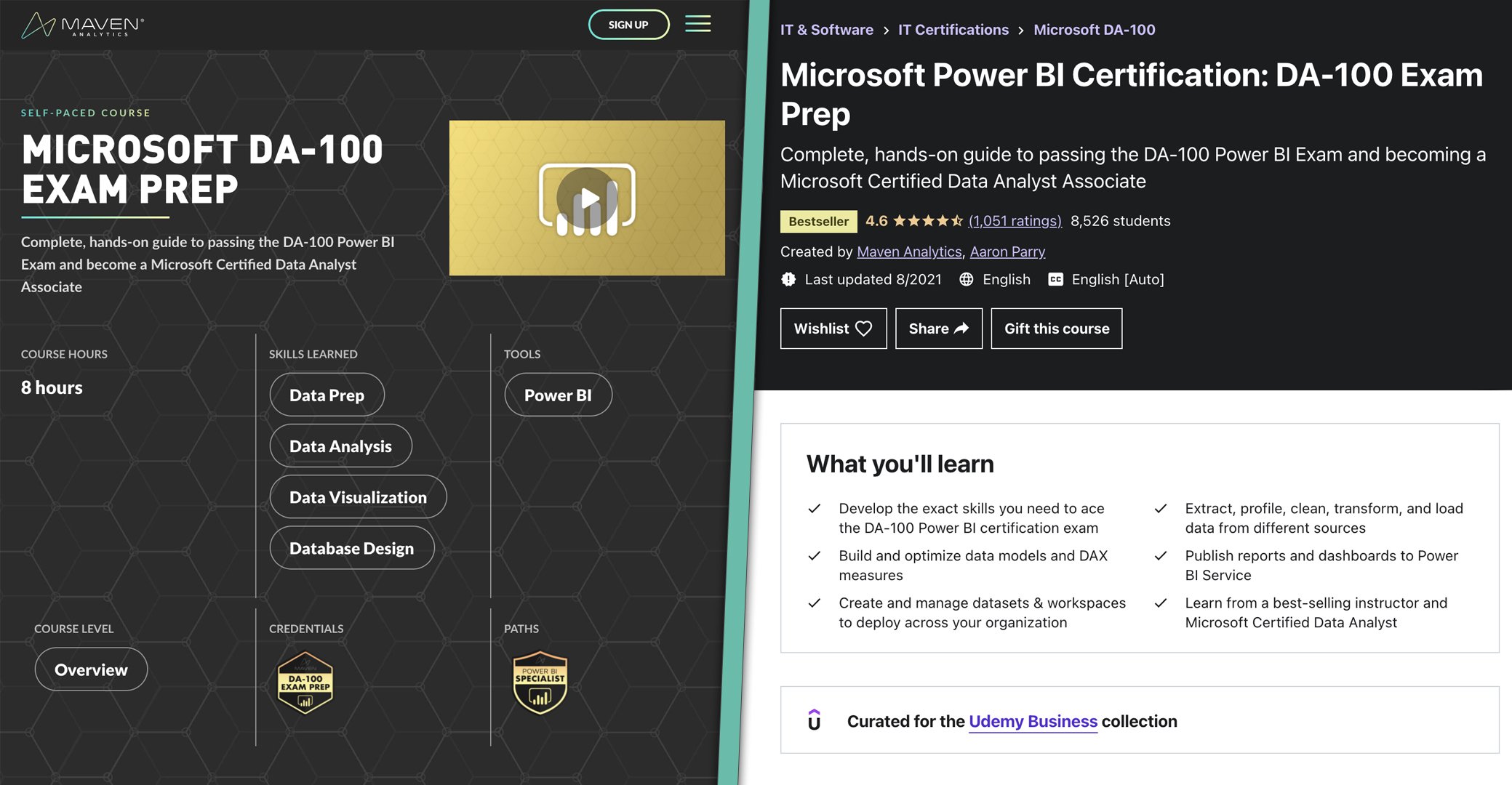Navigate to IT Certifications breadcrumb

click(953, 29)
